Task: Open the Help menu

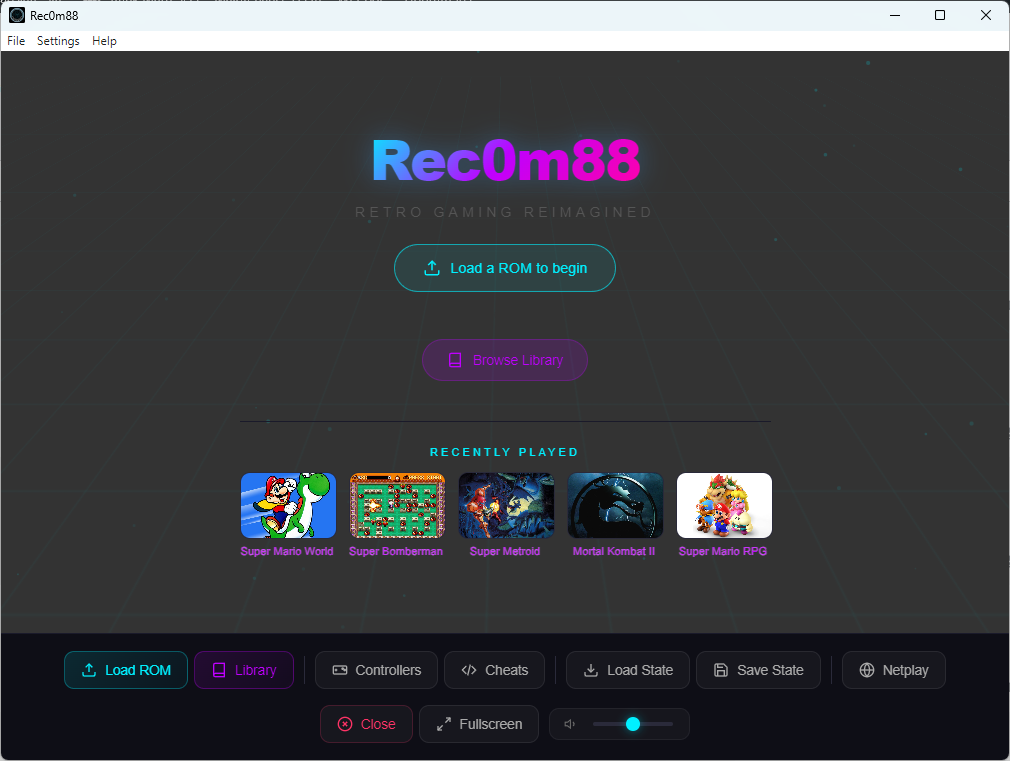Action: 104,41
